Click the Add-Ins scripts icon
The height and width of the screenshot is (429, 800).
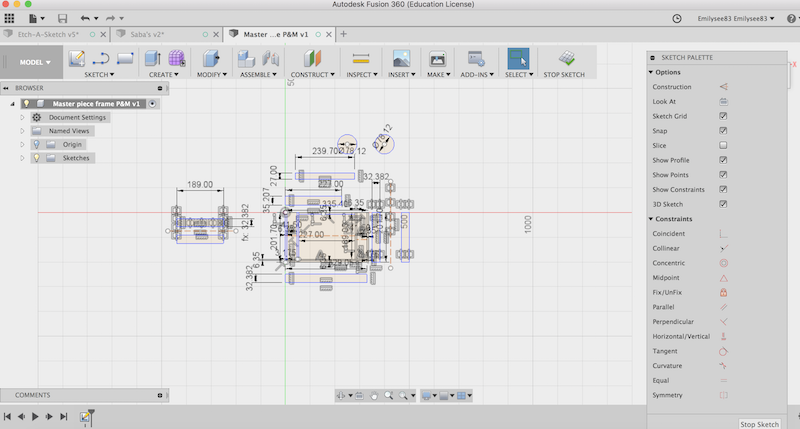(x=476, y=59)
